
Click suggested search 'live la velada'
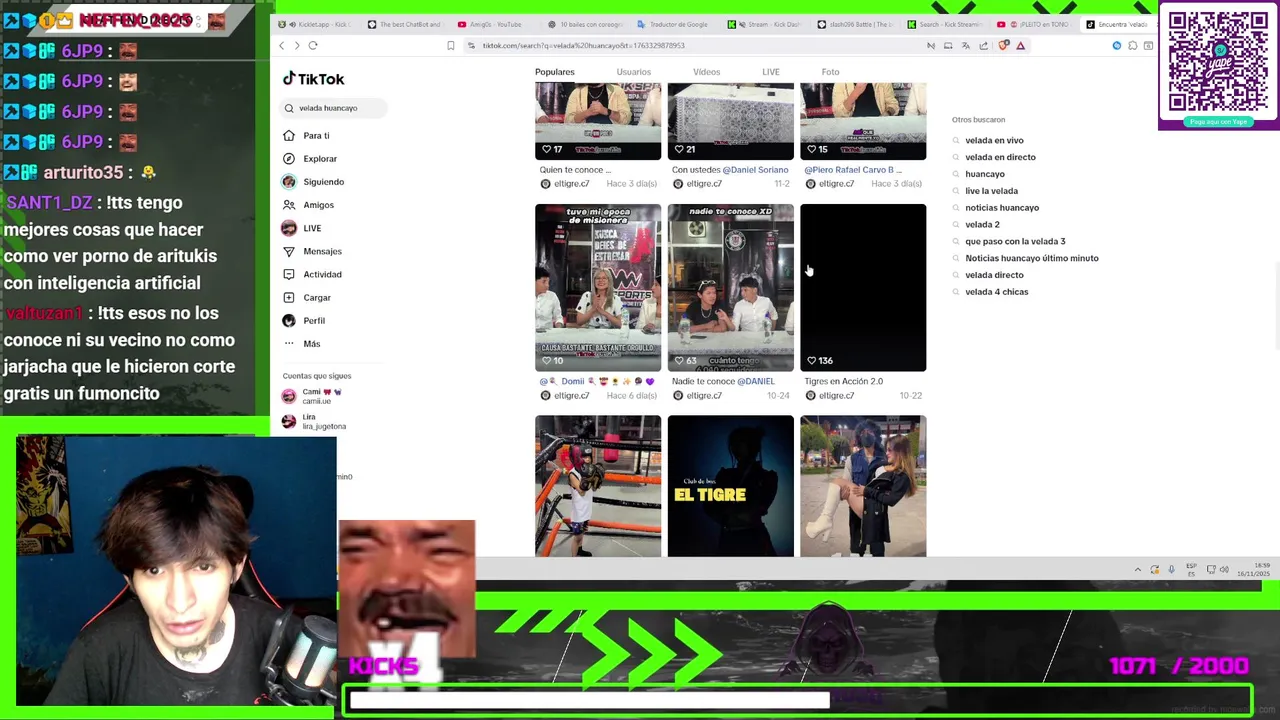click(991, 191)
